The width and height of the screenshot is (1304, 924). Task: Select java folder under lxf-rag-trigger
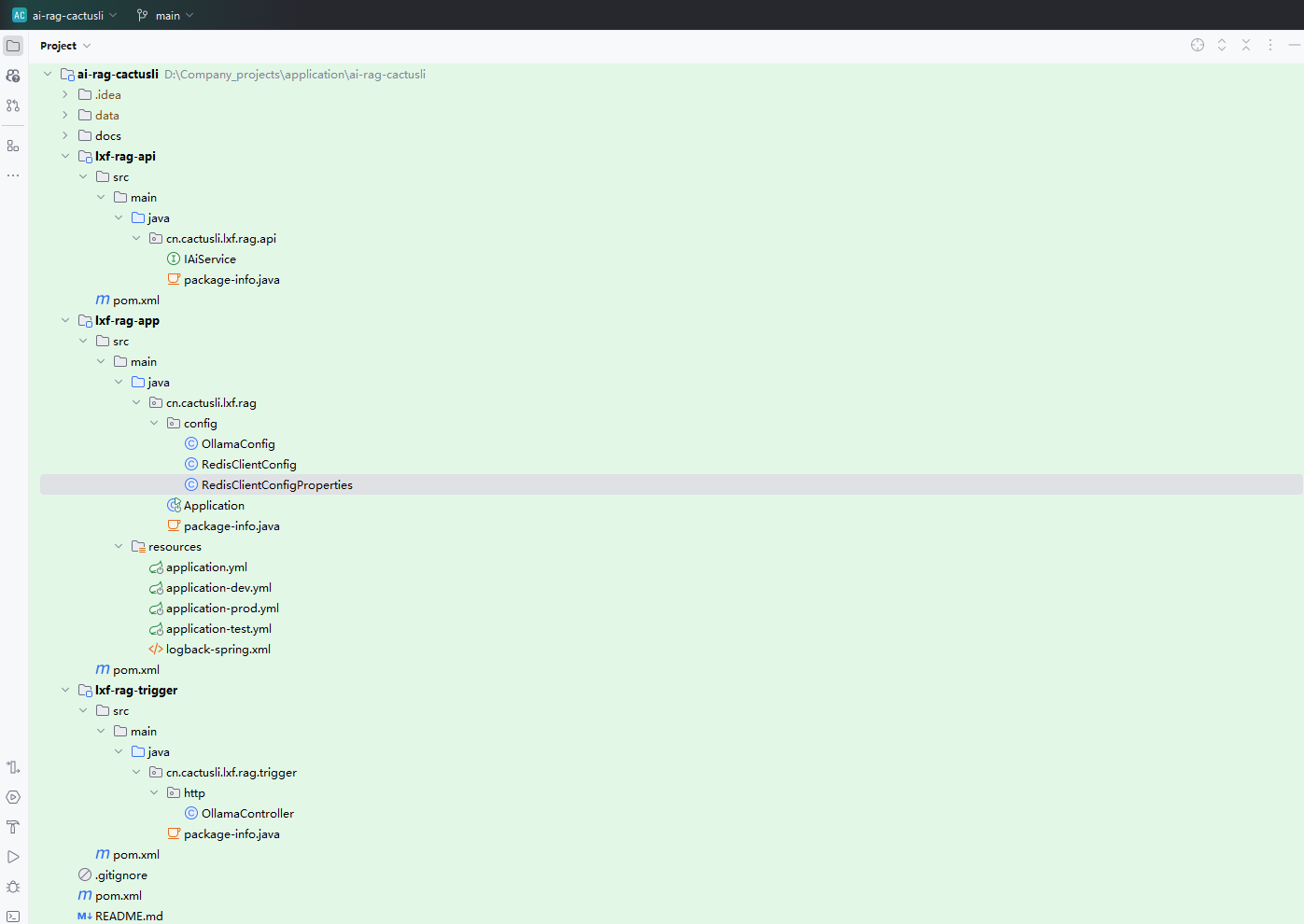click(x=159, y=751)
